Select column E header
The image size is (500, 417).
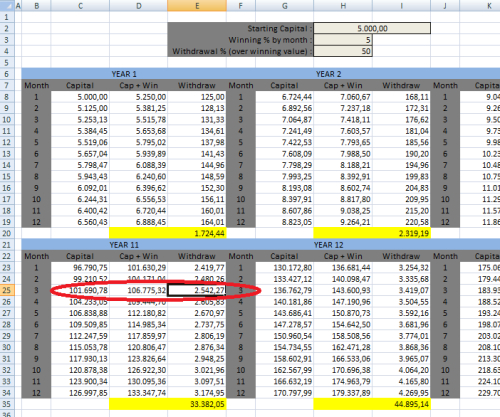click(197, 6)
